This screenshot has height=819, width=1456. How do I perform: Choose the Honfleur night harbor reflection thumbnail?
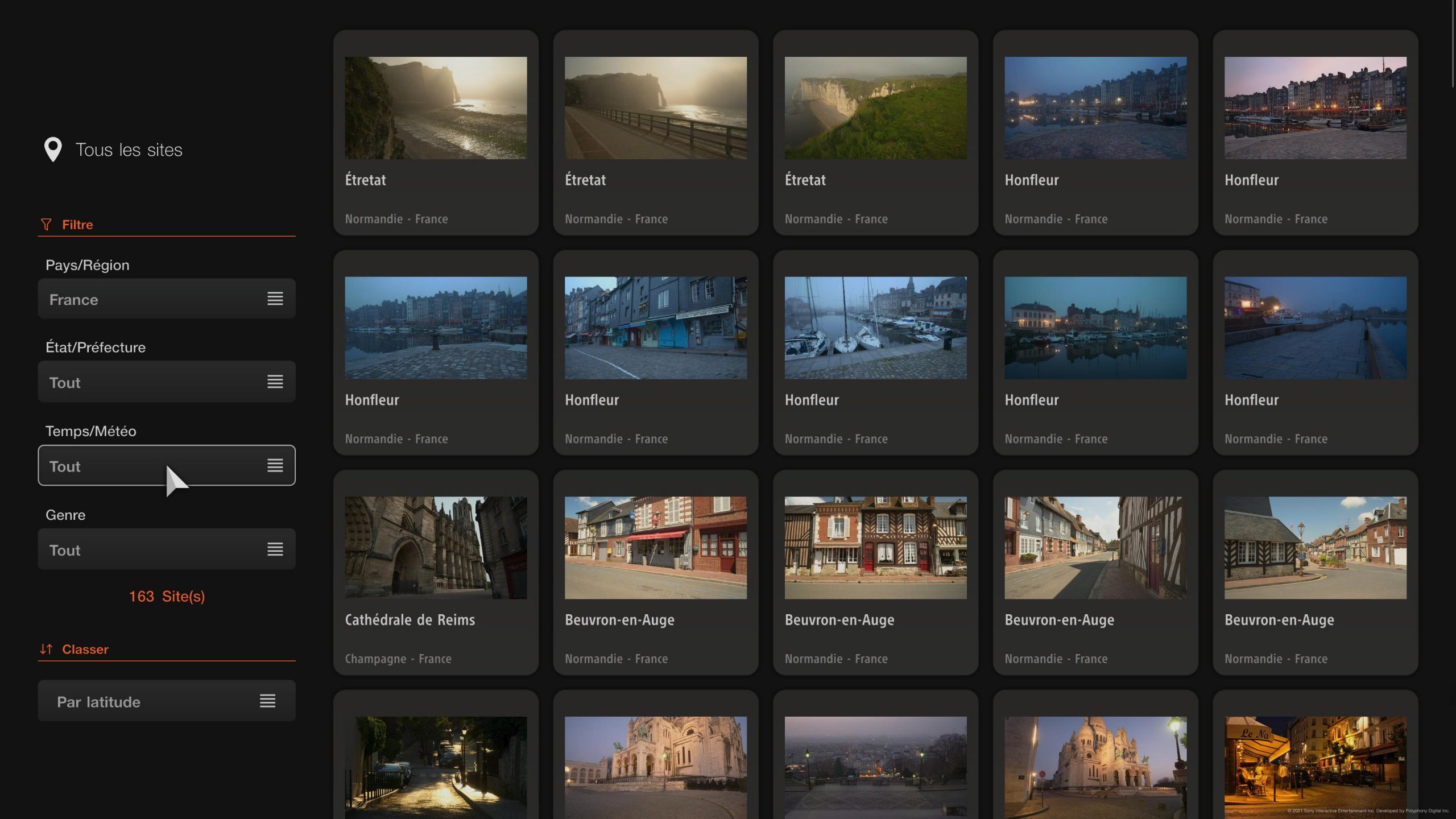pos(1095,328)
